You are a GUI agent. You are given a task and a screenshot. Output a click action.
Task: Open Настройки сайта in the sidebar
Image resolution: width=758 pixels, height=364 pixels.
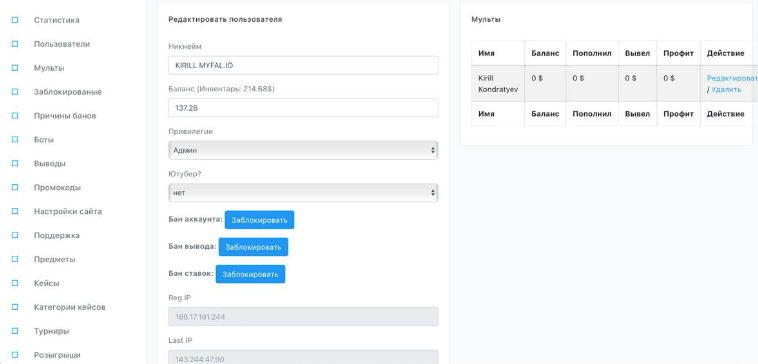pos(68,211)
